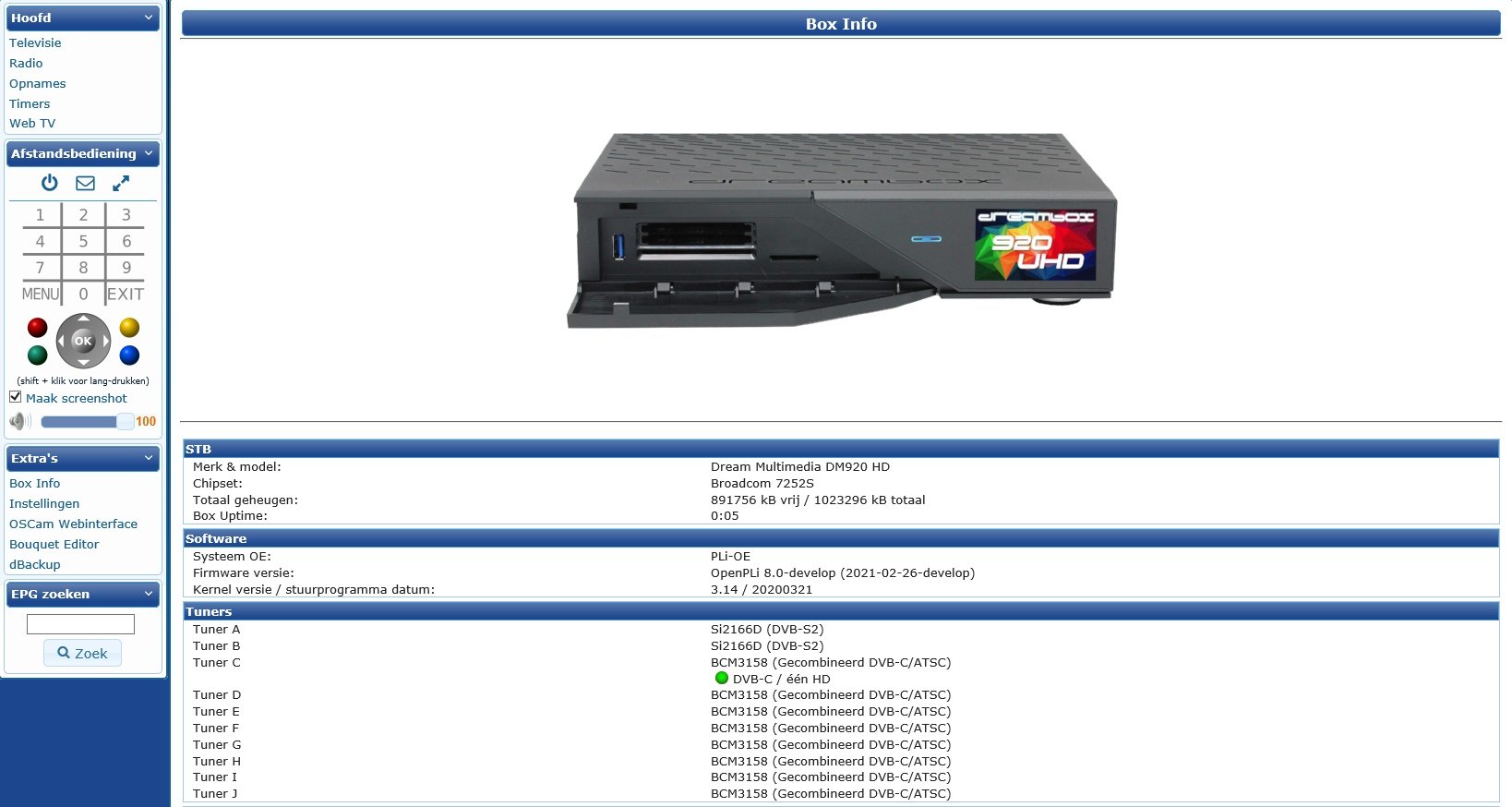Click remote number 0 key
The image size is (1512, 807).
click(x=83, y=295)
